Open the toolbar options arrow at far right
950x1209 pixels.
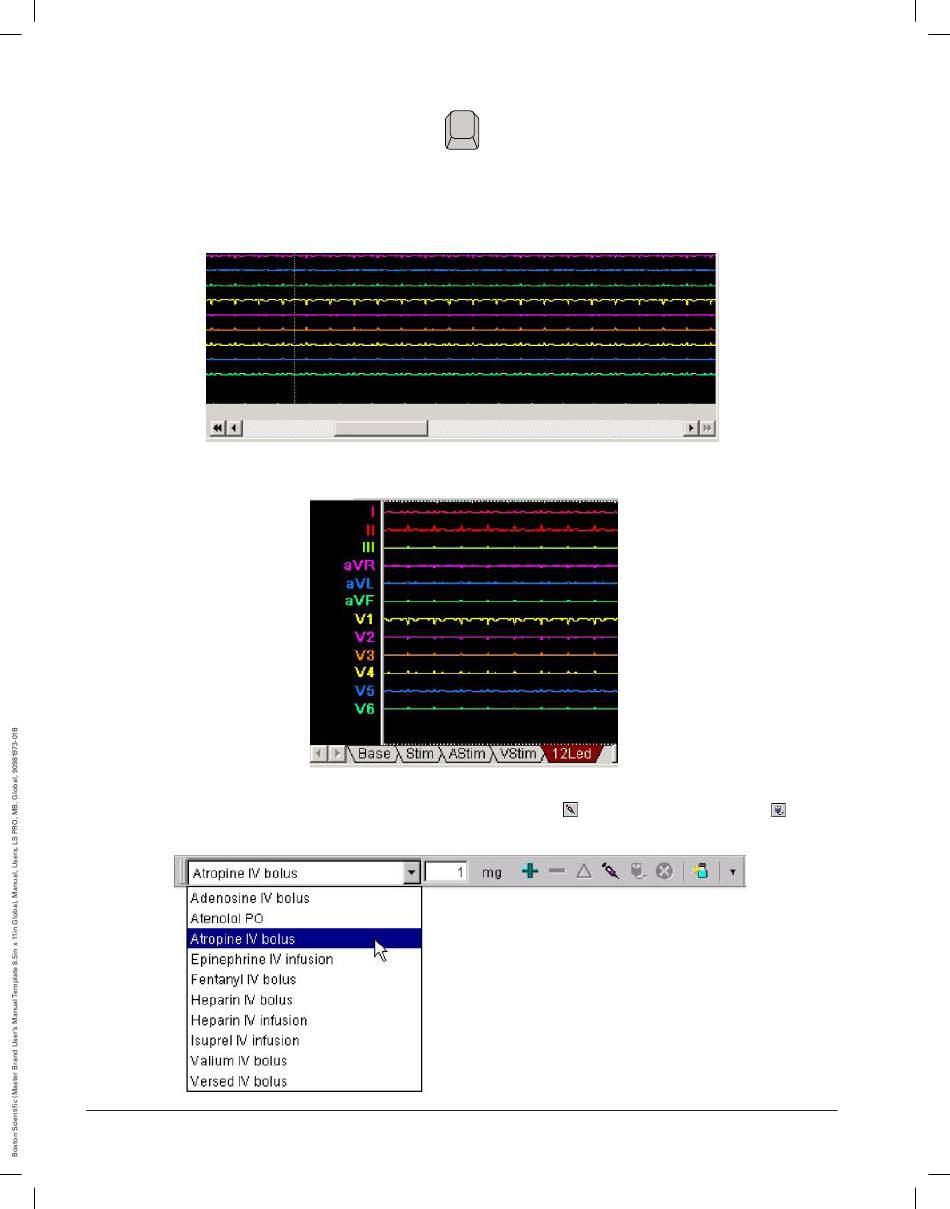pos(732,872)
